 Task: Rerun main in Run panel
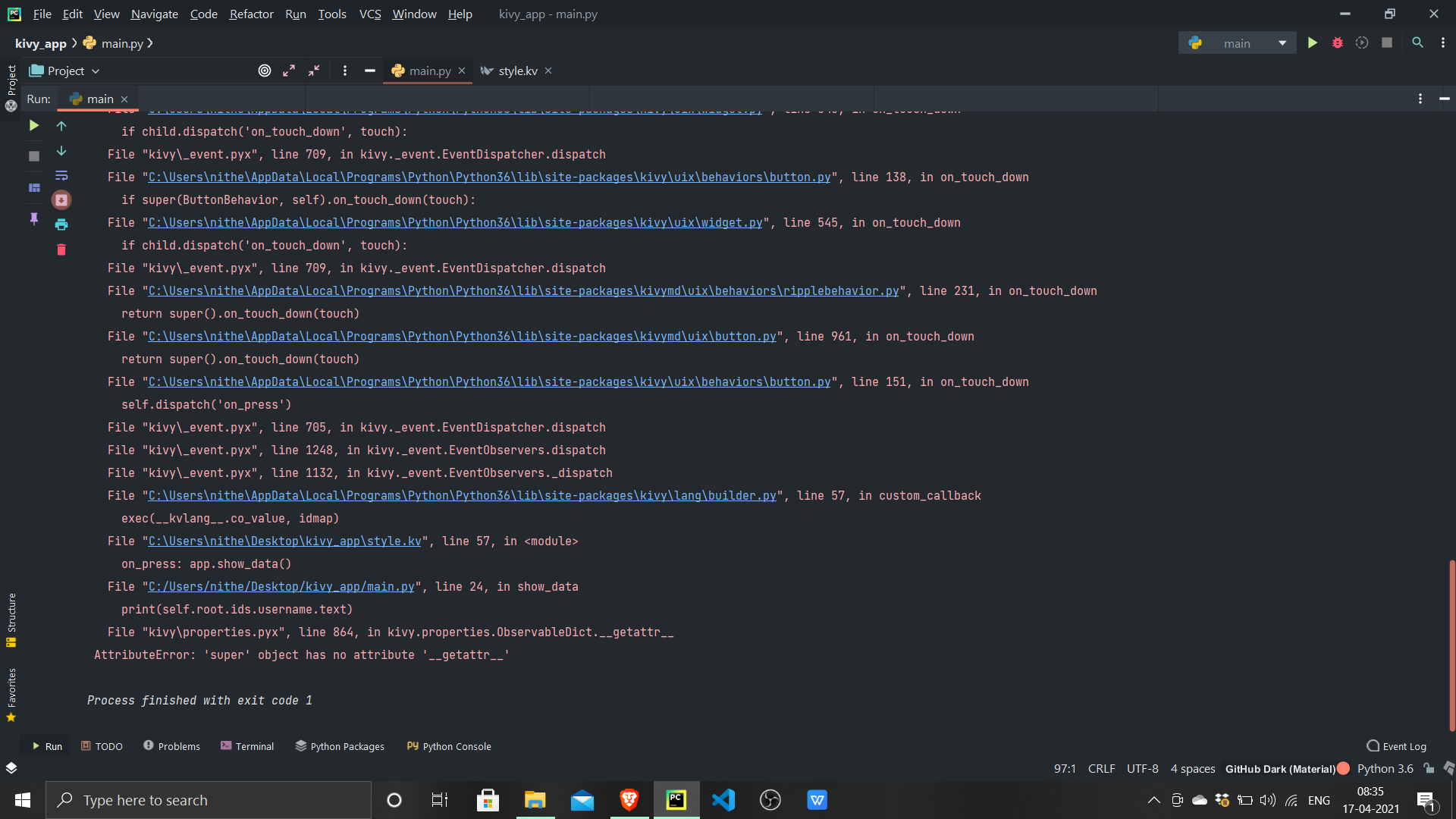(34, 126)
